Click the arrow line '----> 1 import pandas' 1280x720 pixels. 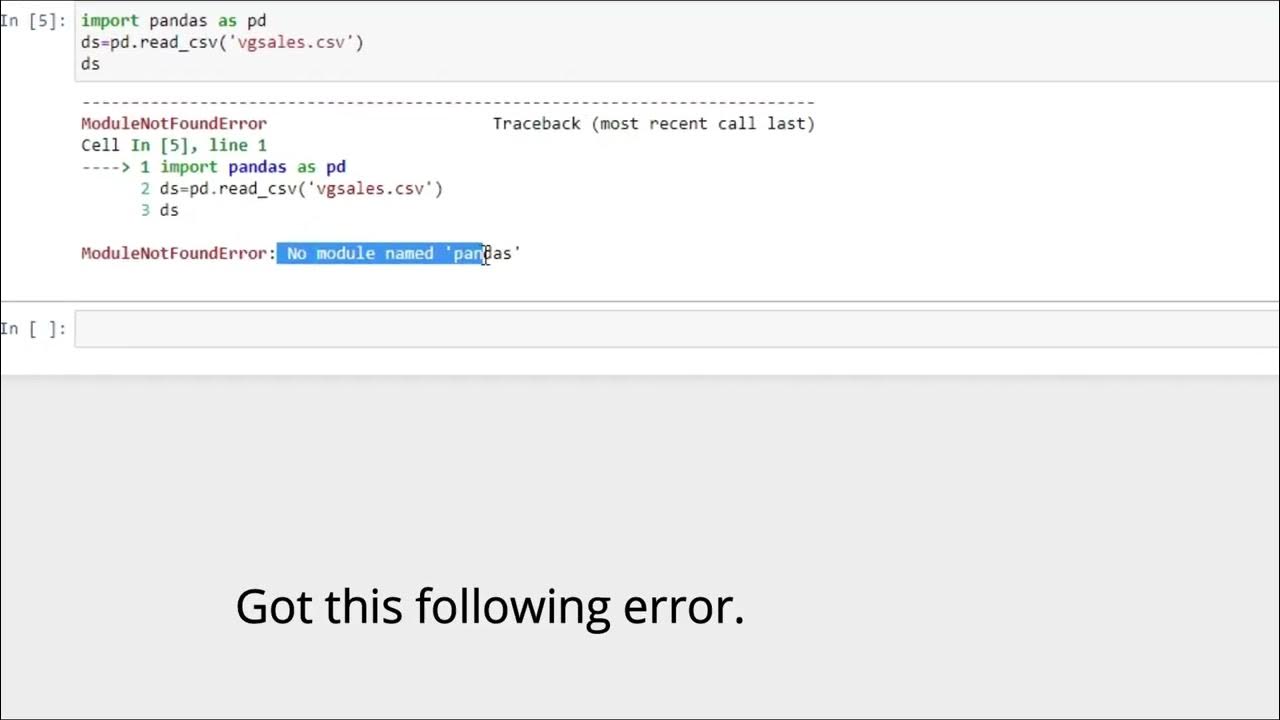pyautogui.click(x=214, y=167)
